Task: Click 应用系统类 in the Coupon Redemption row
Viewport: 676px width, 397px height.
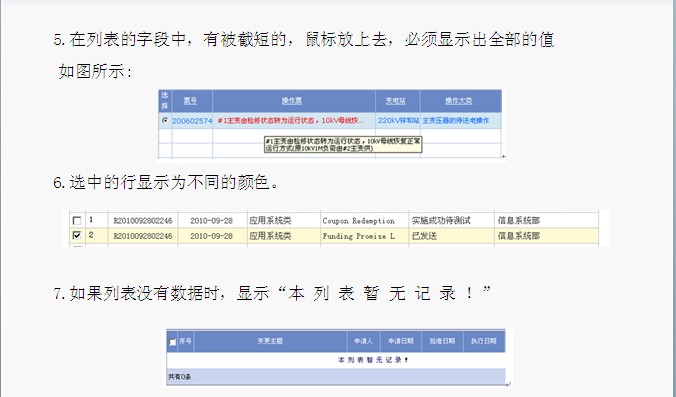Action: pyautogui.click(x=270, y=221)
